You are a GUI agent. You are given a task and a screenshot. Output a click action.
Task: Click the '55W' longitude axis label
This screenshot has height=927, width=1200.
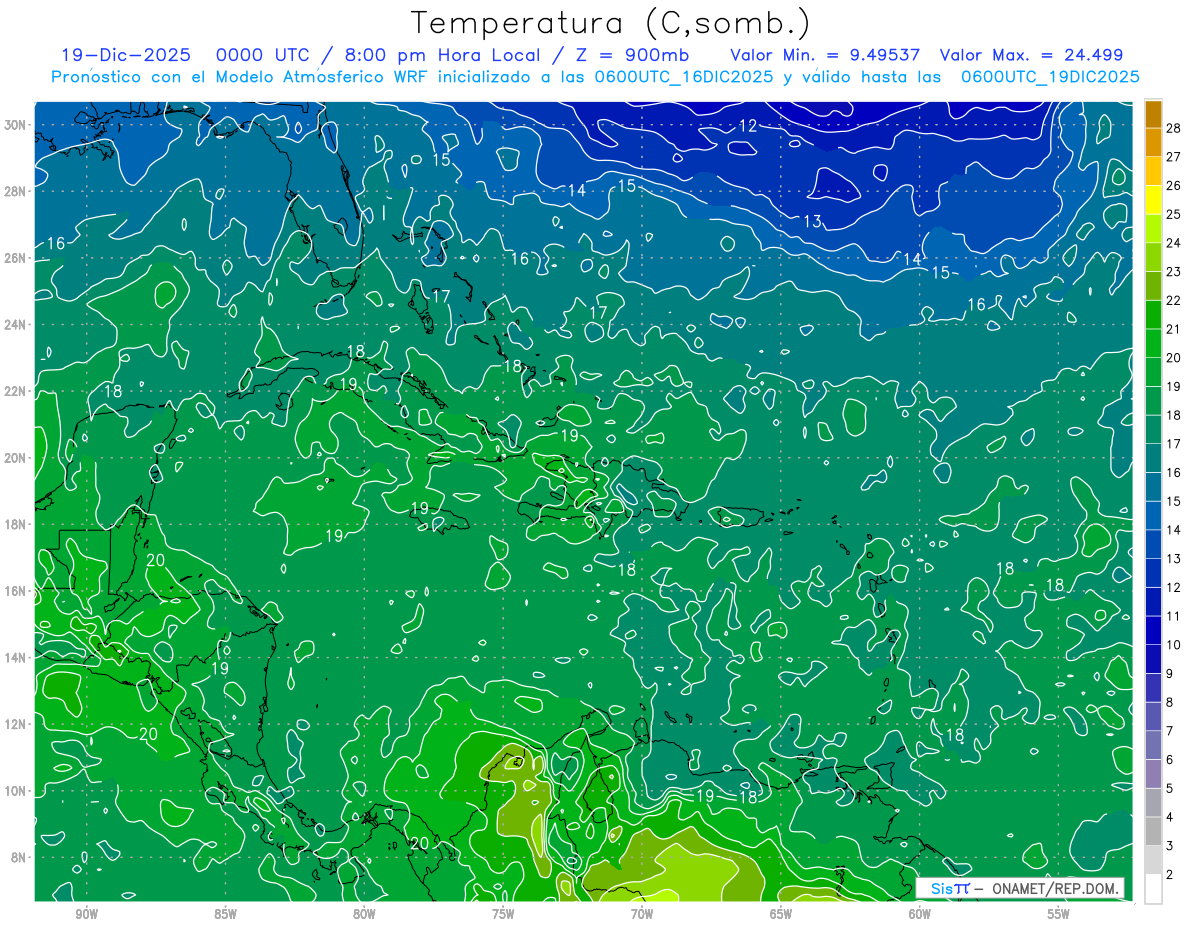click(1059, 914)
